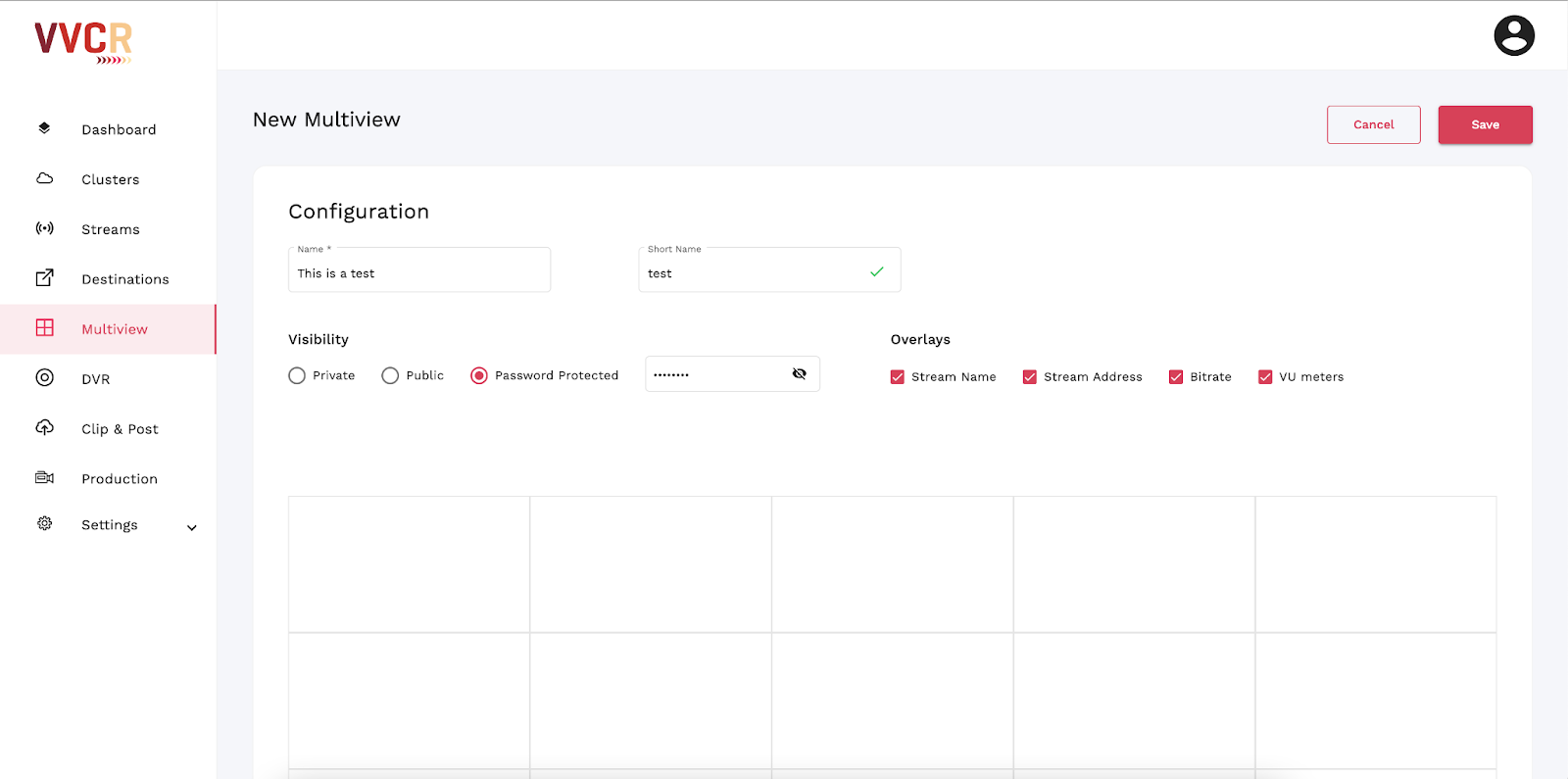1568x779 pixels.
Task: Open the user account avatar menu
Action: click(1514, 35)
